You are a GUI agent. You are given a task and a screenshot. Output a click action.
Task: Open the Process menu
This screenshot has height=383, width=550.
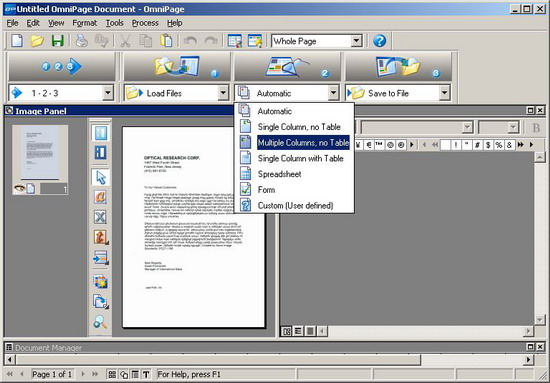145,23
